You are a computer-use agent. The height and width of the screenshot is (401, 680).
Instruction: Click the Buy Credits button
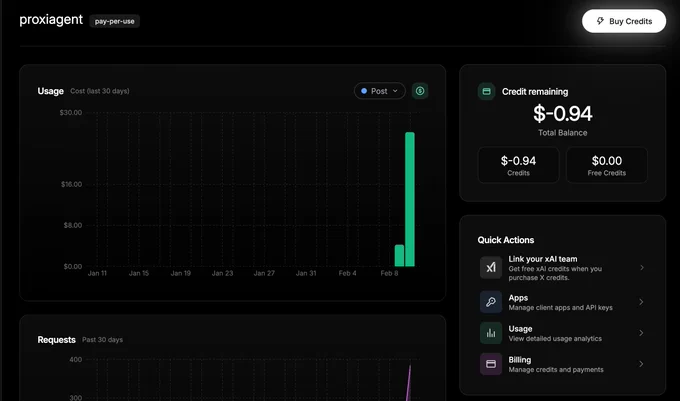pyautogui.click(x=624, y=21)
